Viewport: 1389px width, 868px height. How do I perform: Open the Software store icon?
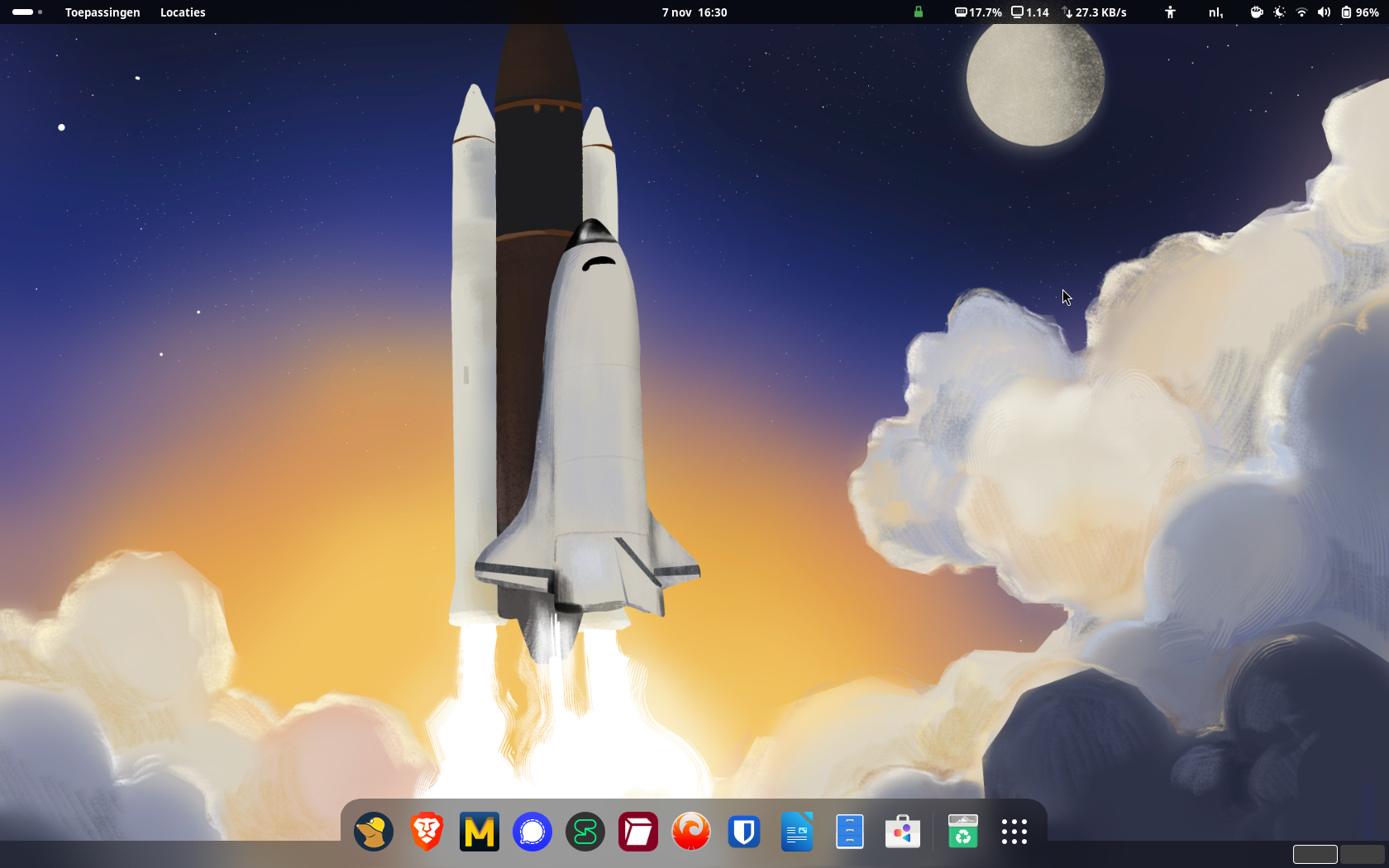click(x=903, y=832)
